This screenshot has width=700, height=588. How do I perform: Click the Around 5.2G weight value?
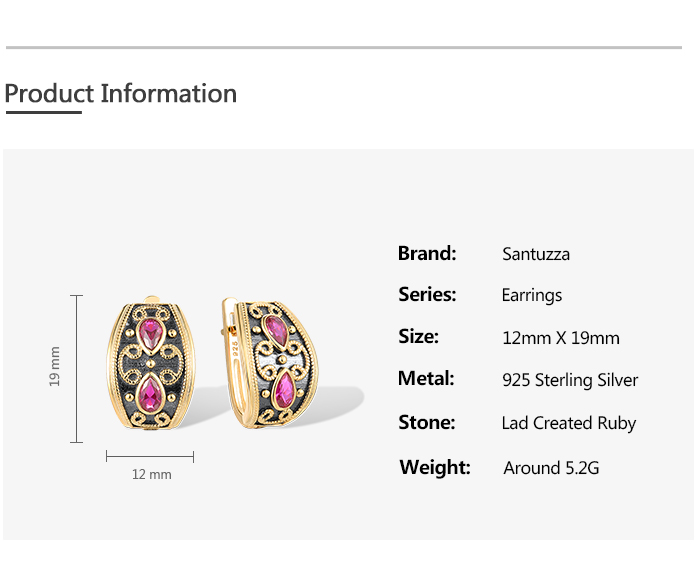coord(551,468)
